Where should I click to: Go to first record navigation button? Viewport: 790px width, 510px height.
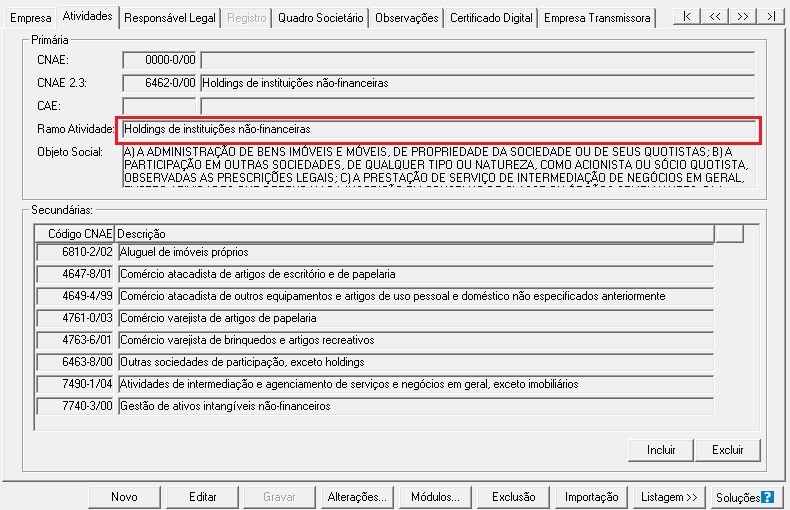687,17
